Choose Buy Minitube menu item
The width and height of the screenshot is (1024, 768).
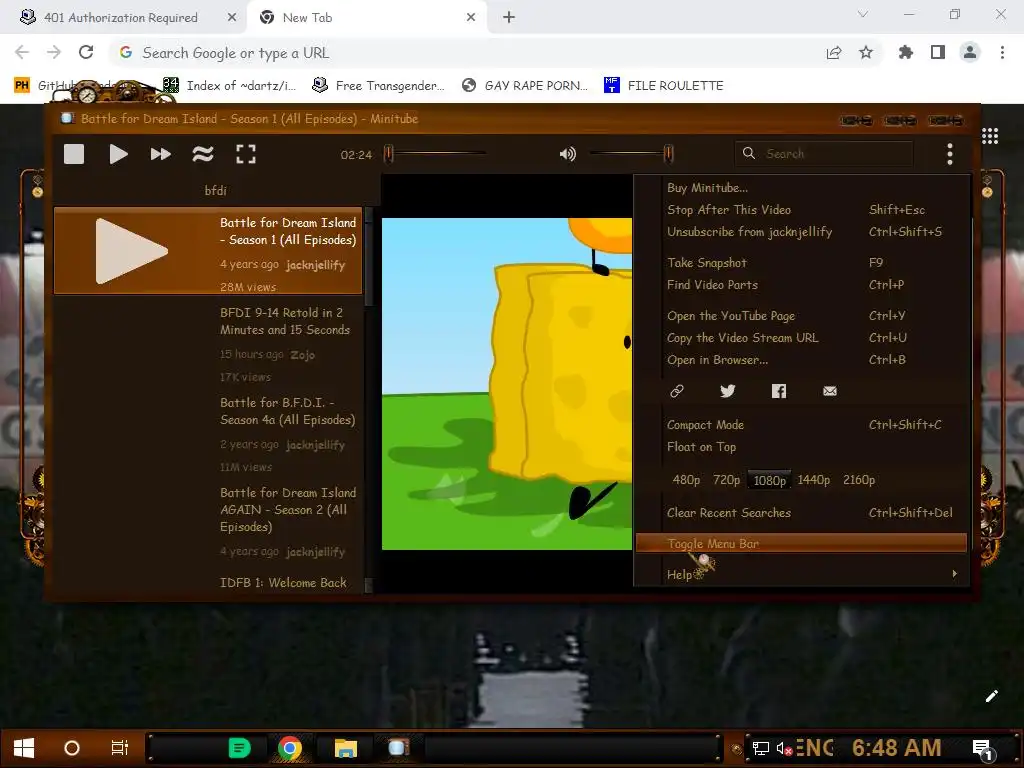pos(801,187)
